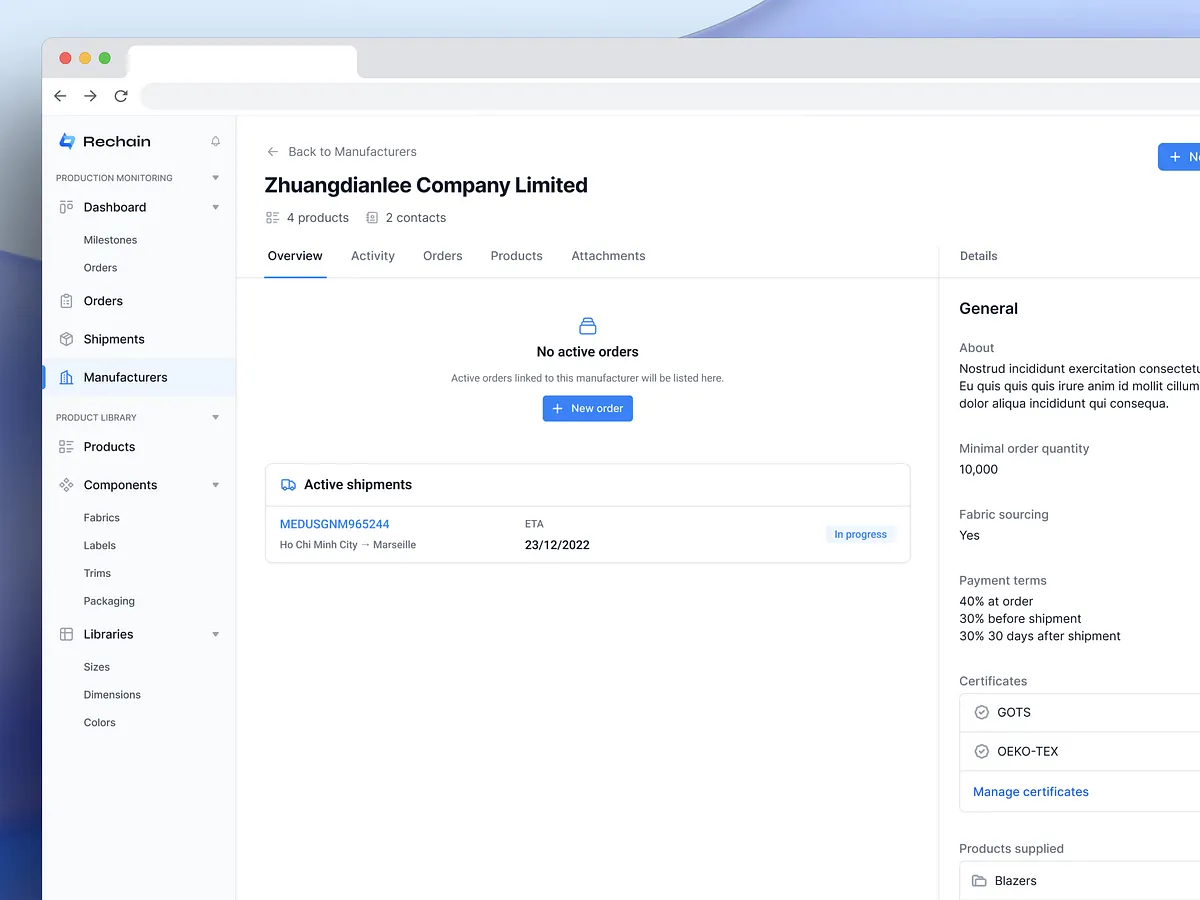This screenshot has height=900, width=1200.
Task: Click the truck icon on Active shipments
Action: click(288, 484)
